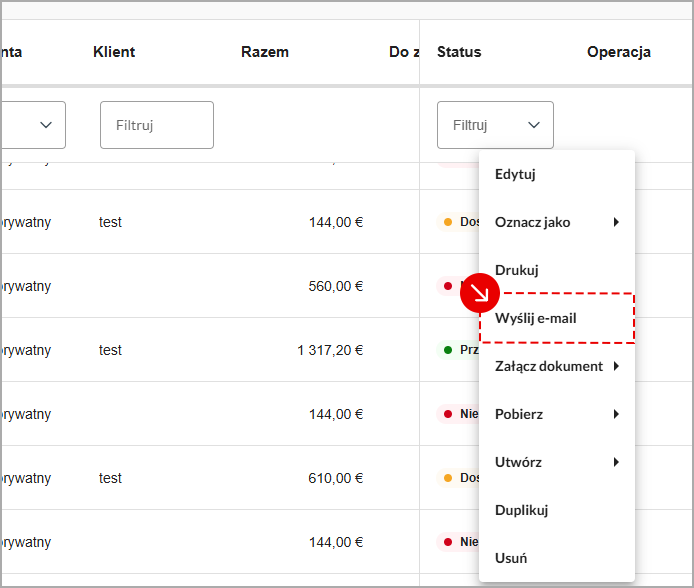Expand the Pobierz submenu arrow
Screen dimensions: 694x588
(x=616, y=414)
